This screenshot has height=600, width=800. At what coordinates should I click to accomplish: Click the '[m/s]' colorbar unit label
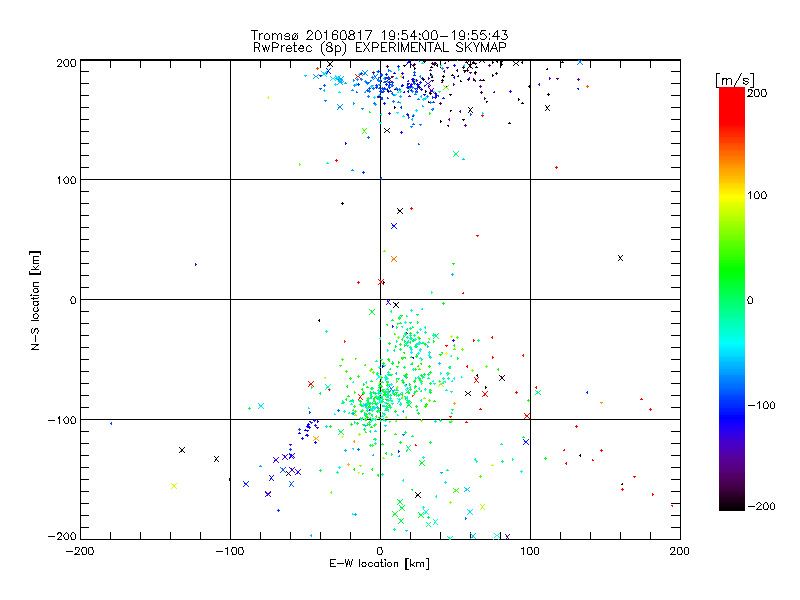click(735, 80)
